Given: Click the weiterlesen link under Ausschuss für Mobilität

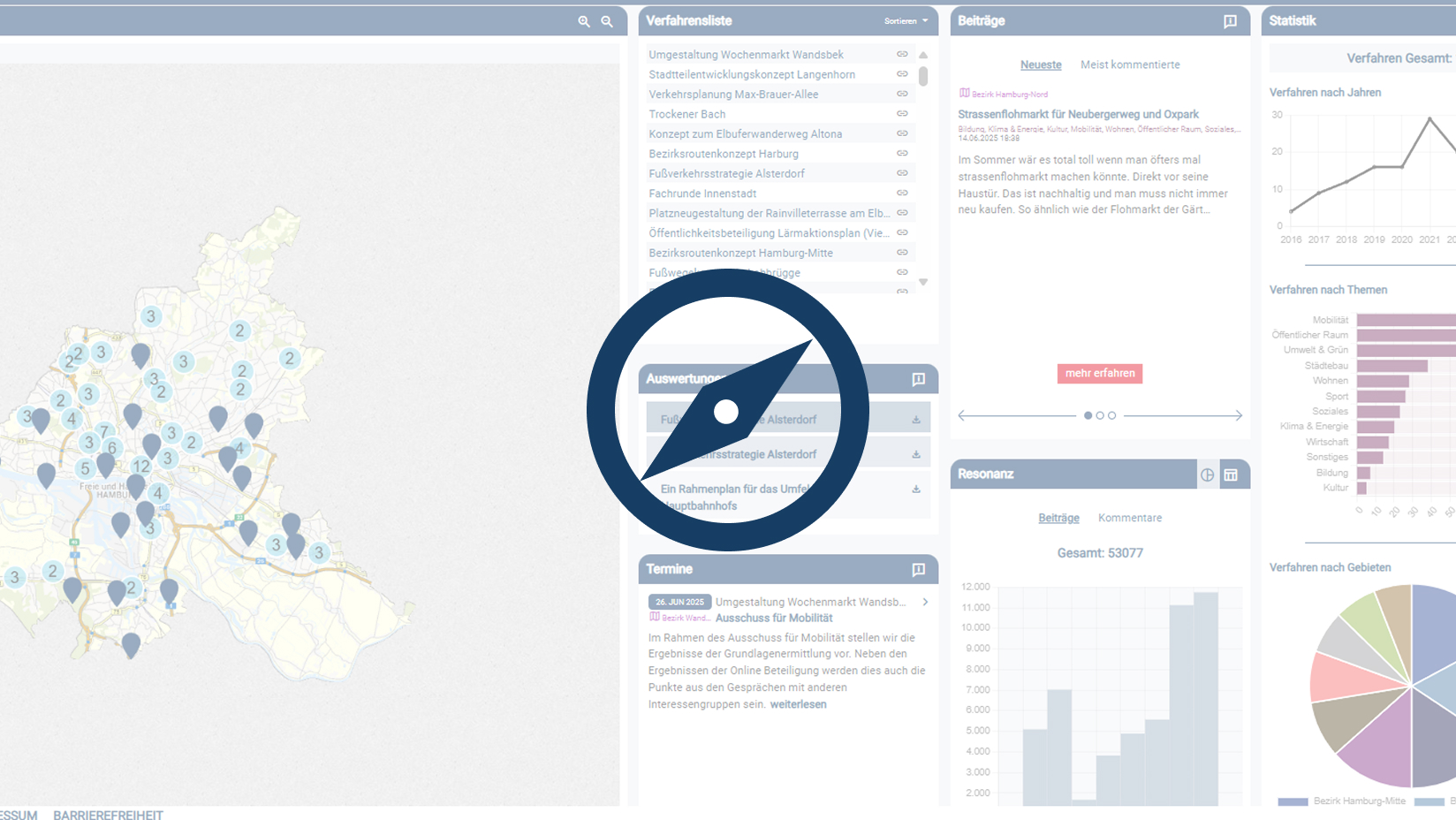Looking at the screenshot, I should click(798, 704).
